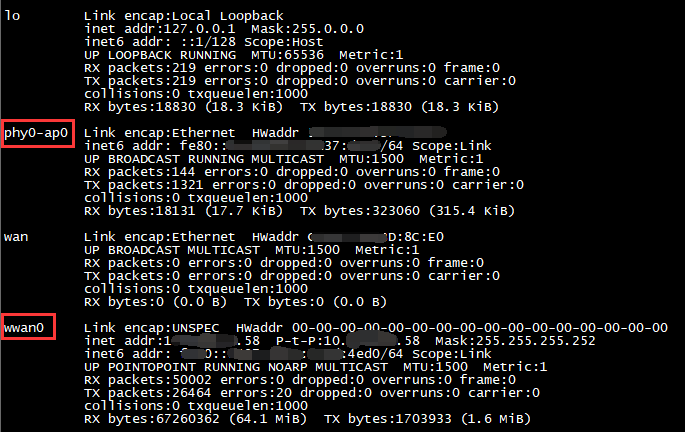This screenshot has height=432, width=685.
Task: Select wwan0 RX bytes:67260362 text
Action: coord(152,419)
